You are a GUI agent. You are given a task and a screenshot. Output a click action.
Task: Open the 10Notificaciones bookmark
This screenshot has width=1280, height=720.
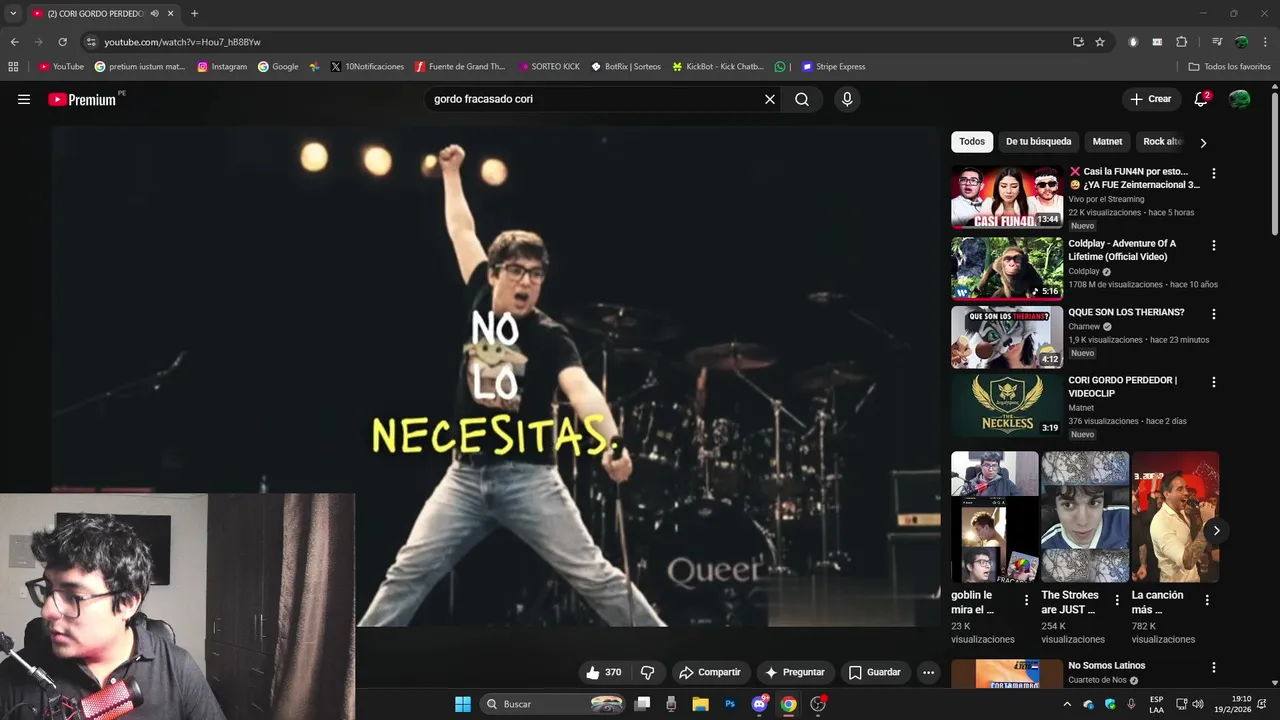[x=367, y=67]
